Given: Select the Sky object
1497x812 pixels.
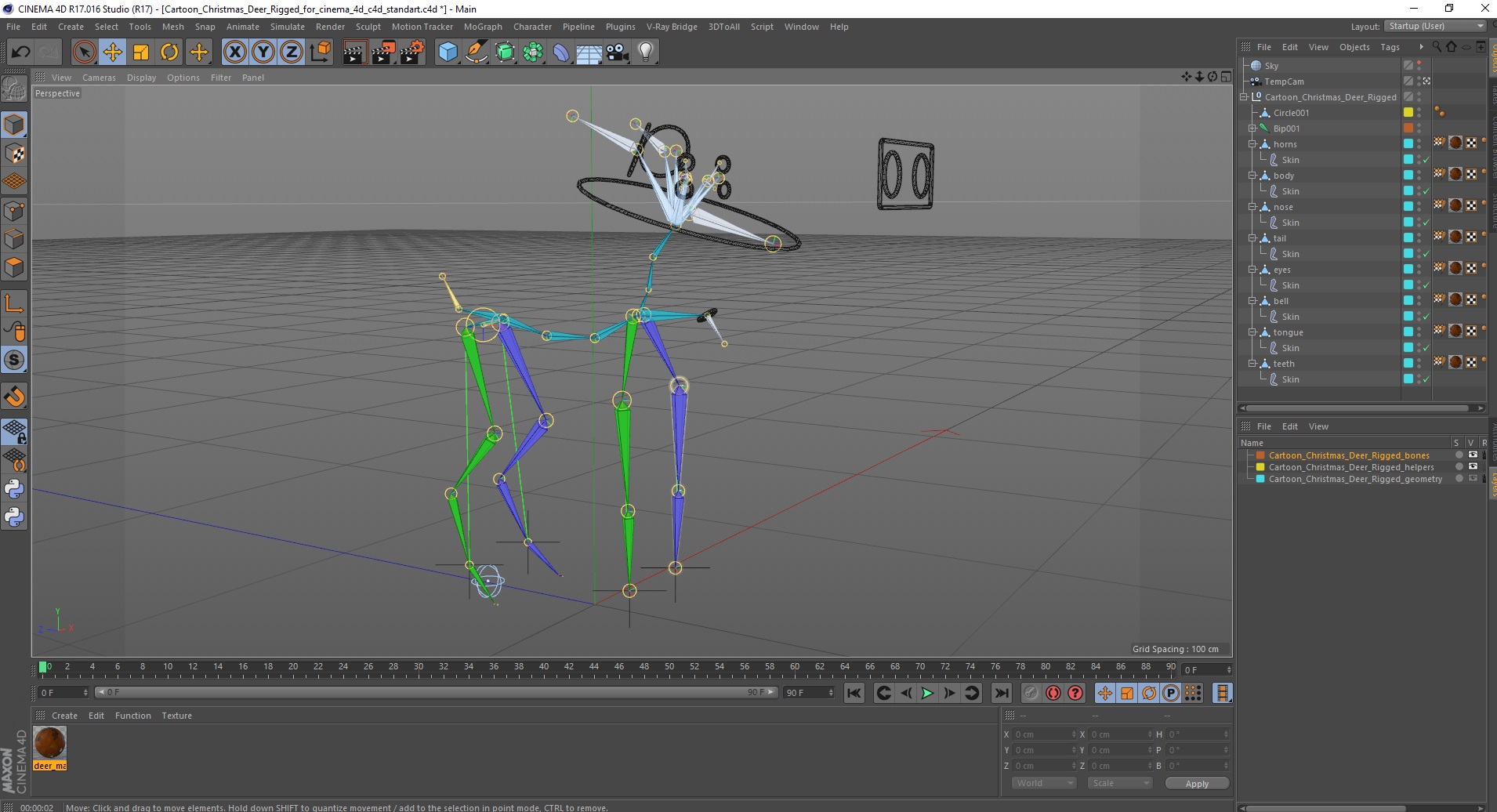Looking at the screenshot, I should coord(1270,66).
